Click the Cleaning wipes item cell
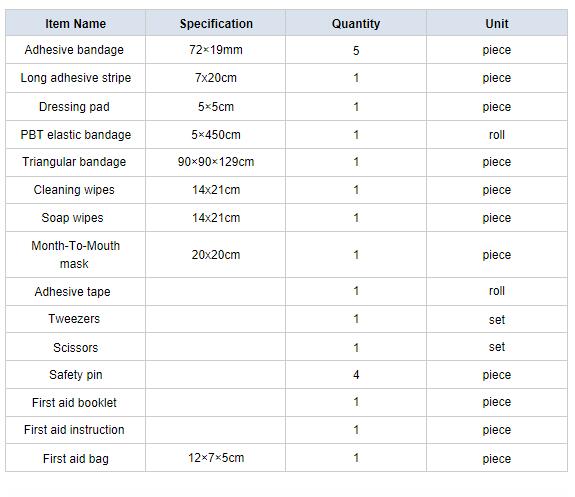This screenshot has width=575, height=497. (x=76, y=190)
